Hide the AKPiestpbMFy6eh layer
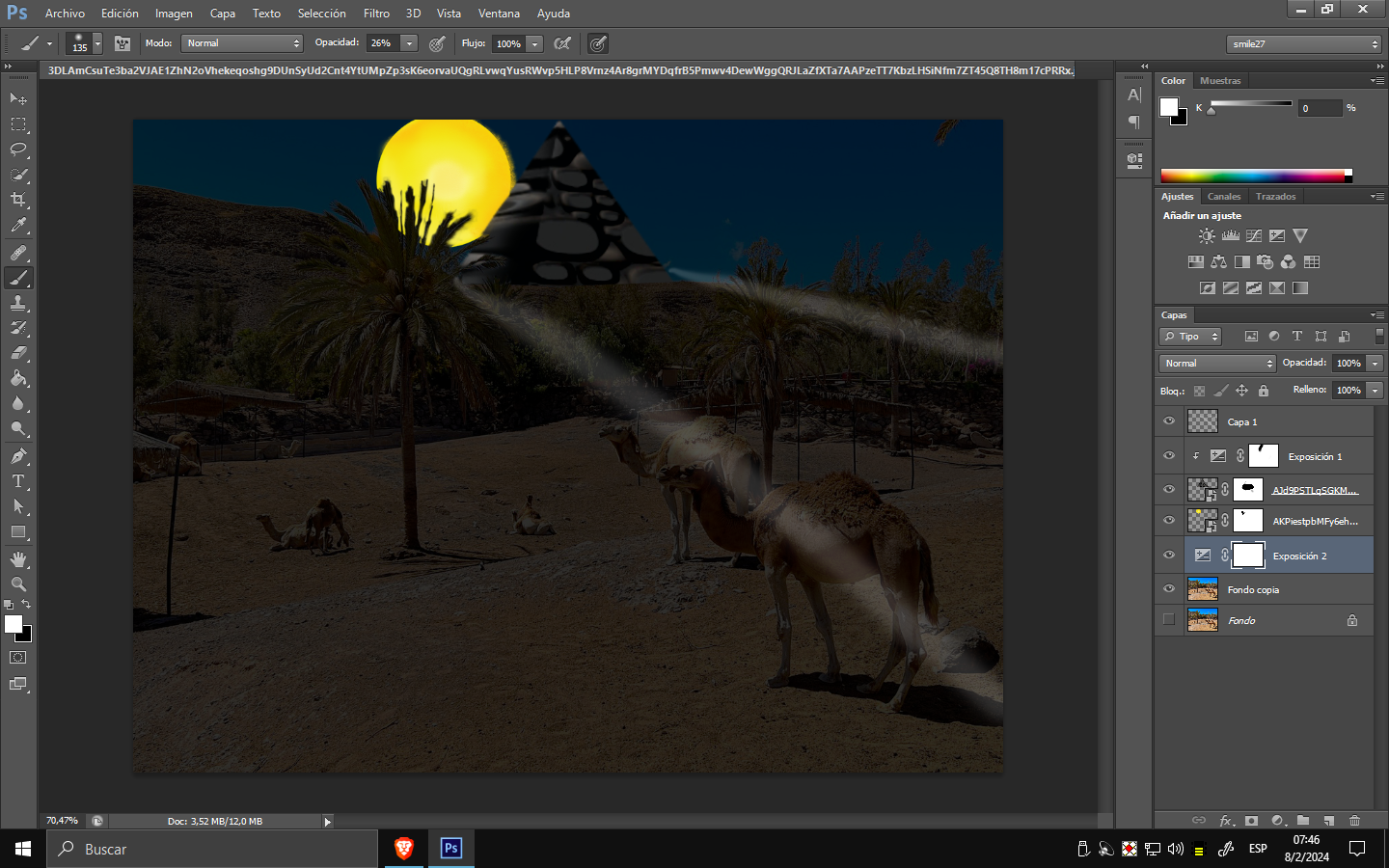Viewport: 1389px width, 868px height. [1169, 521]
